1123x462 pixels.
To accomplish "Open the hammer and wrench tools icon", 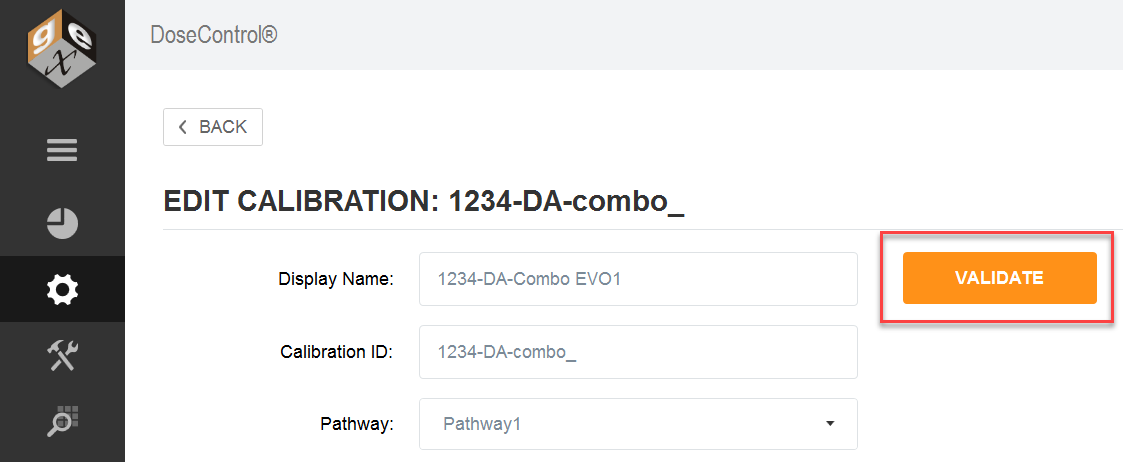I will click(62, 355).
